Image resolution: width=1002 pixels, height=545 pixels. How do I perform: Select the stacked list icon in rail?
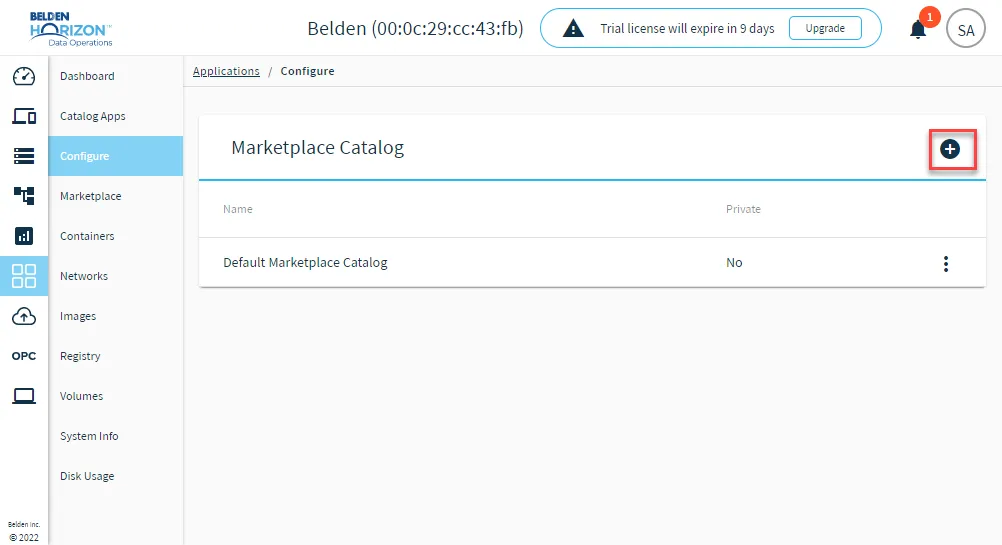[x=24, y=156]
